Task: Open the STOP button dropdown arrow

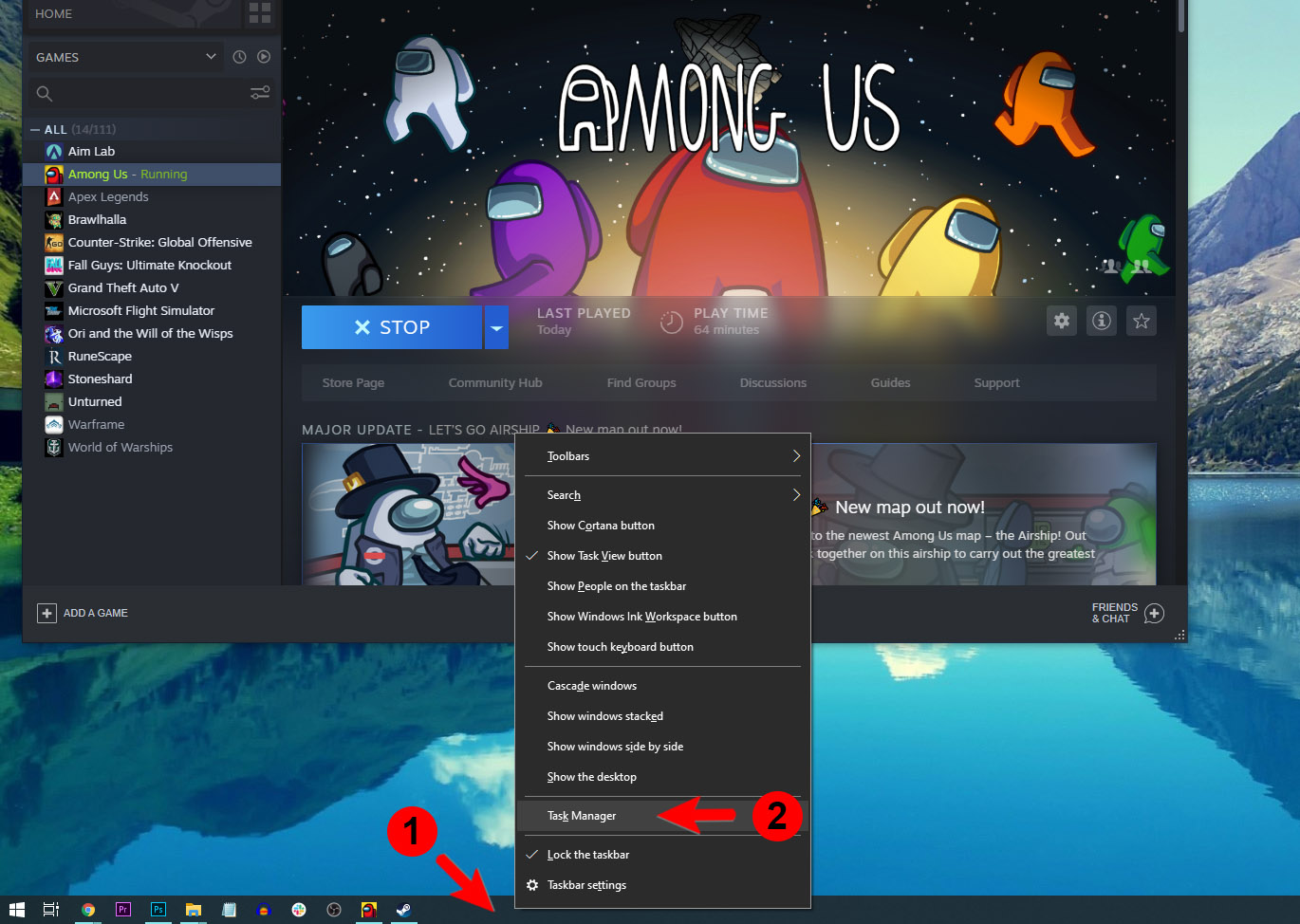Action: pos(496,326)
